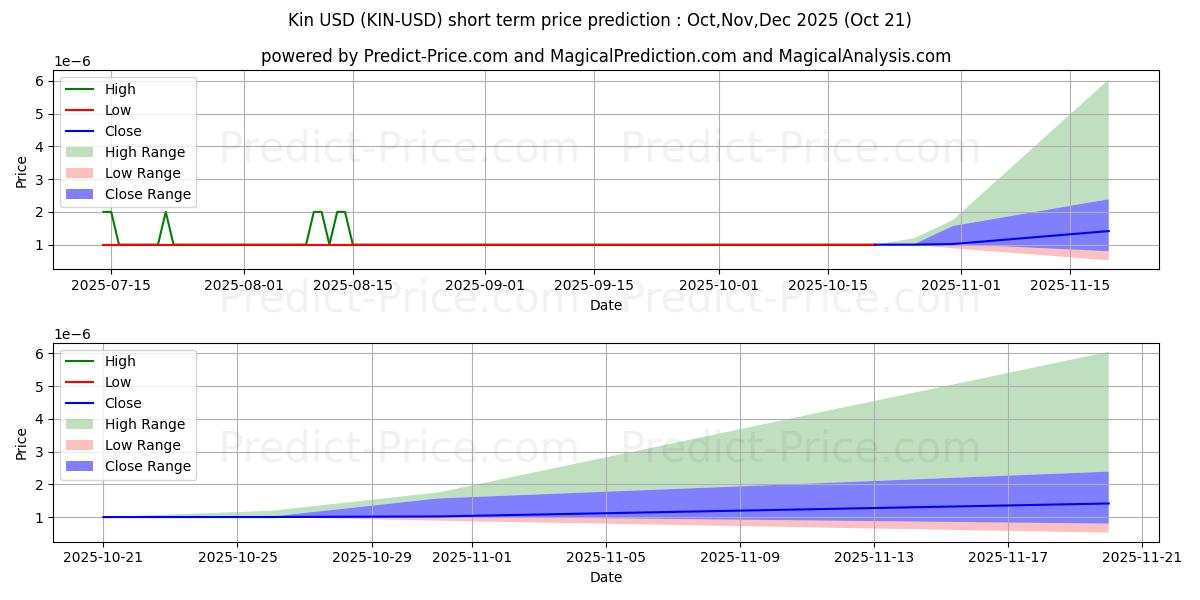Click the 2025-10-21 tick label on bottom chart
This screenshot has width=1200, height=600.
pos(102,557)
